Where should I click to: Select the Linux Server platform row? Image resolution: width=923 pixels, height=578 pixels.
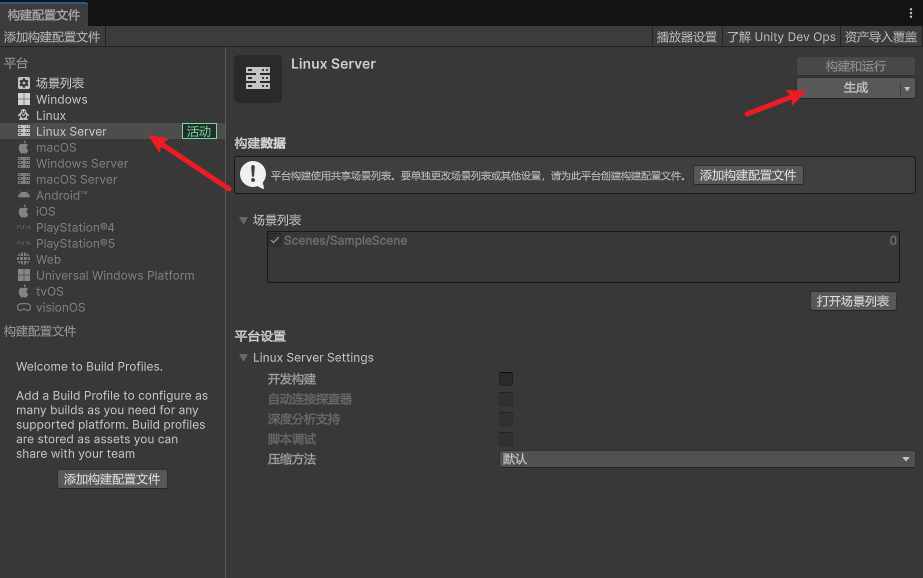(112, 131)
